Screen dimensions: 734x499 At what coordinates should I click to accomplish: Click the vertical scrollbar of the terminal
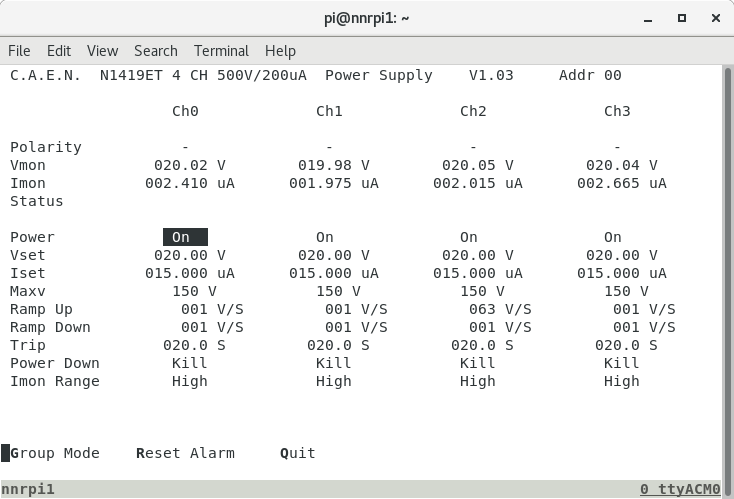pyautogui.click(x=727, y=281)
